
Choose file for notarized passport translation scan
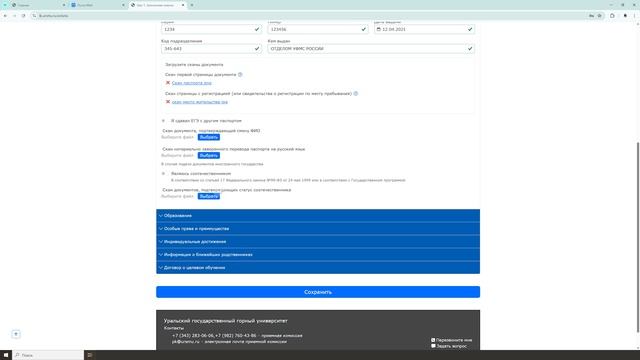pos(209,156)
